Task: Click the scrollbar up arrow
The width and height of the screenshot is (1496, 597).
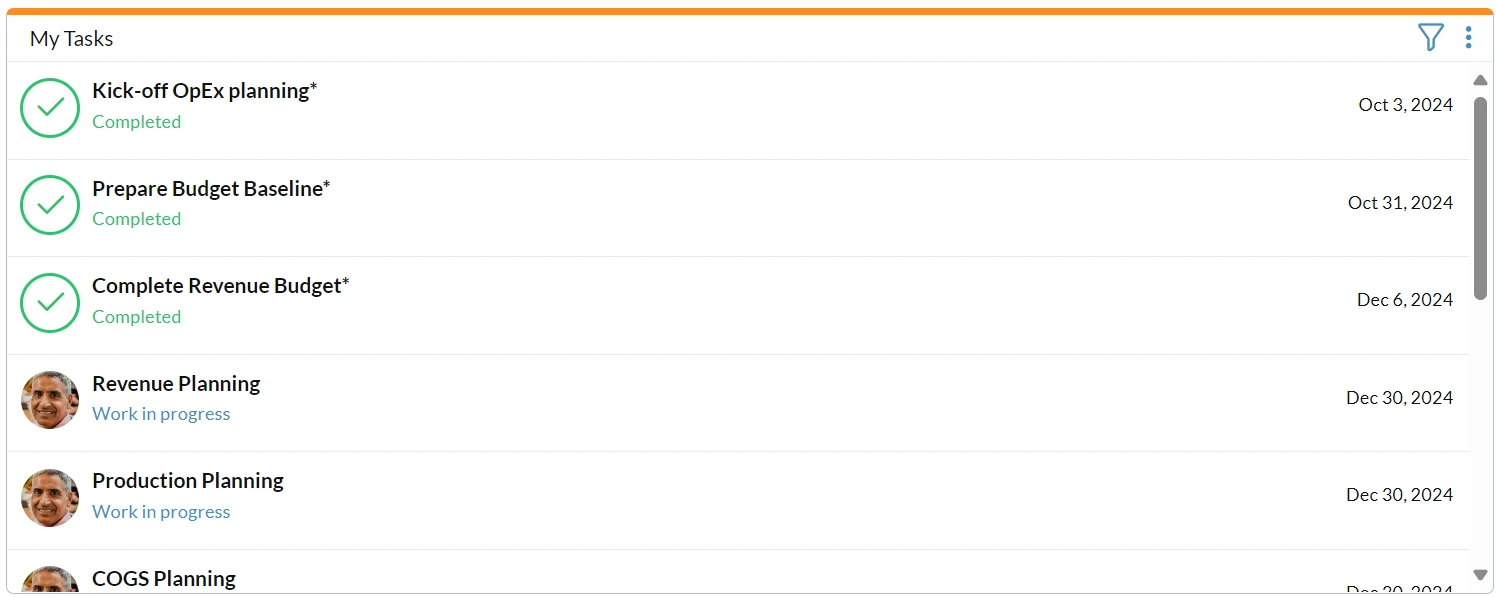Action: click(1481, 80)
